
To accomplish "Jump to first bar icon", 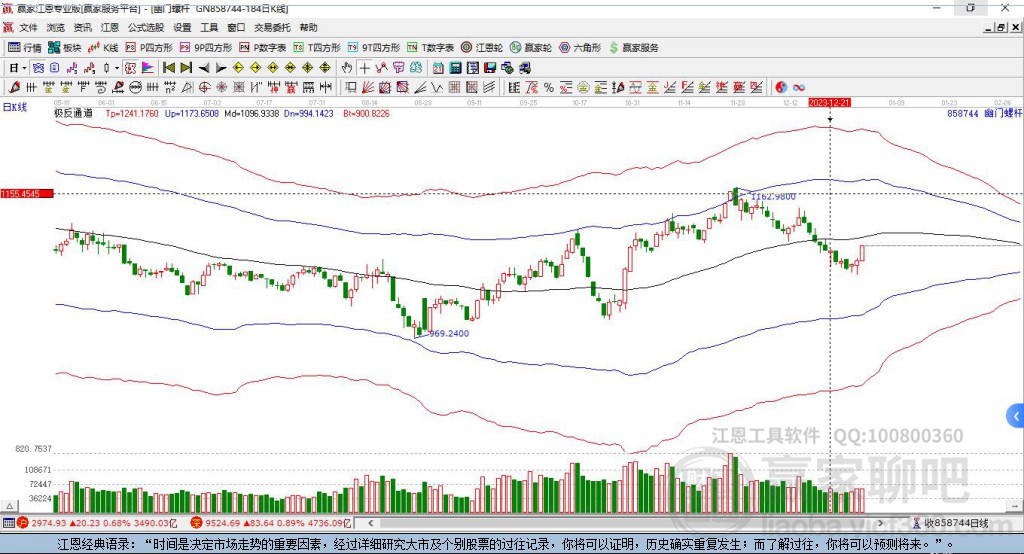I will click(x=168, y=68).
